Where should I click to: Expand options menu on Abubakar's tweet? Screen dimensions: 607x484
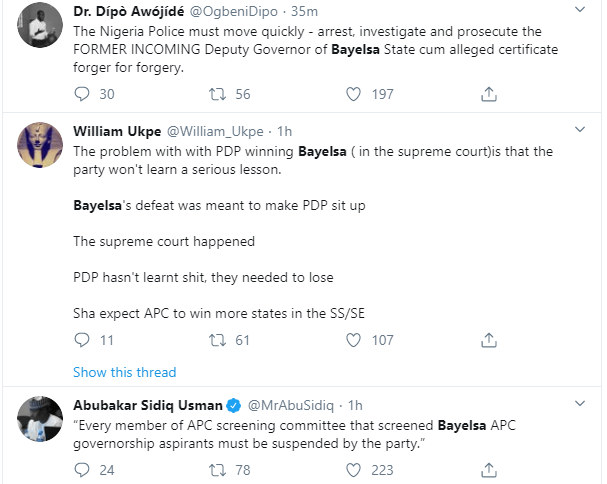pos(581,405)
